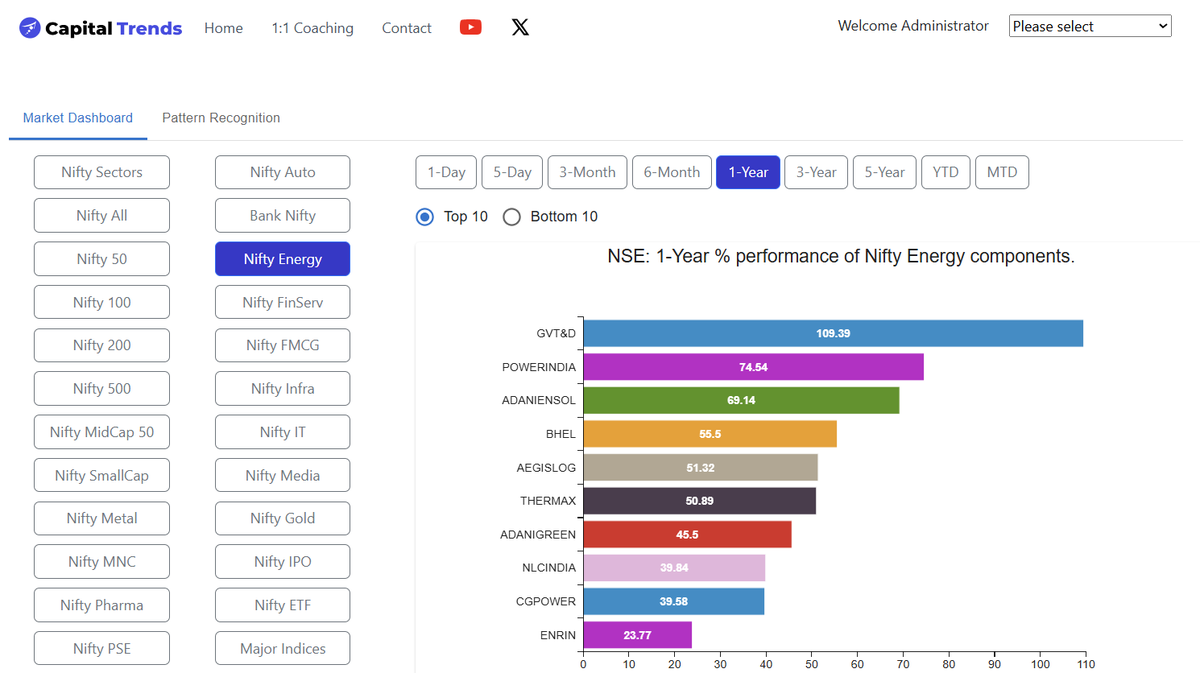Select the Bottom 10 radio button

512,216
